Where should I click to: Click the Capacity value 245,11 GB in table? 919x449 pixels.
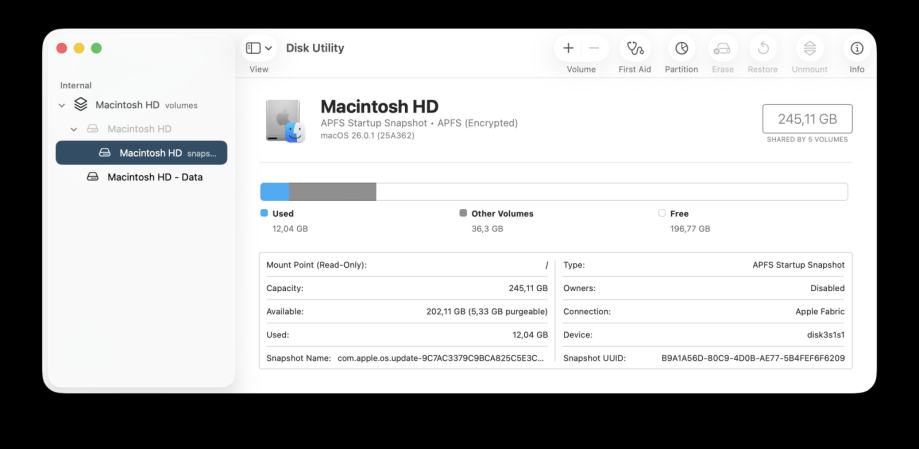pyautogui.click(x=528, y=288)
